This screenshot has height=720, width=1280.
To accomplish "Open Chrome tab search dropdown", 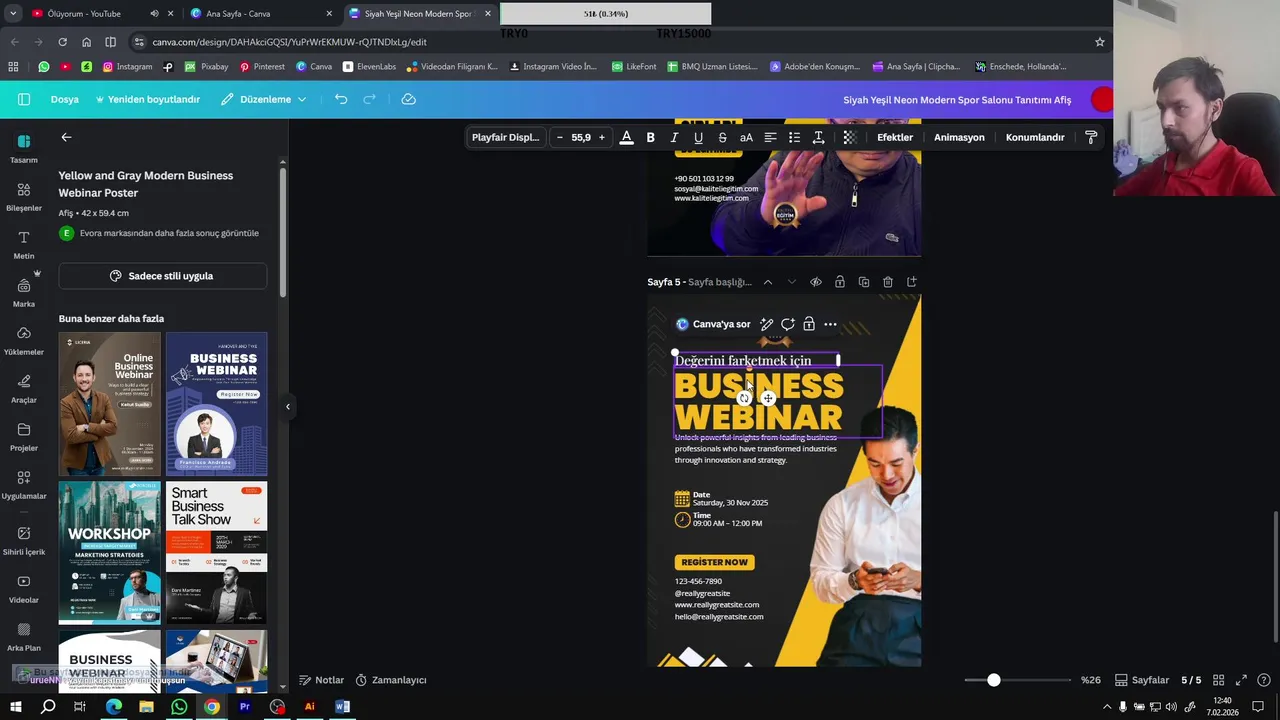I will tap(13, 14).
